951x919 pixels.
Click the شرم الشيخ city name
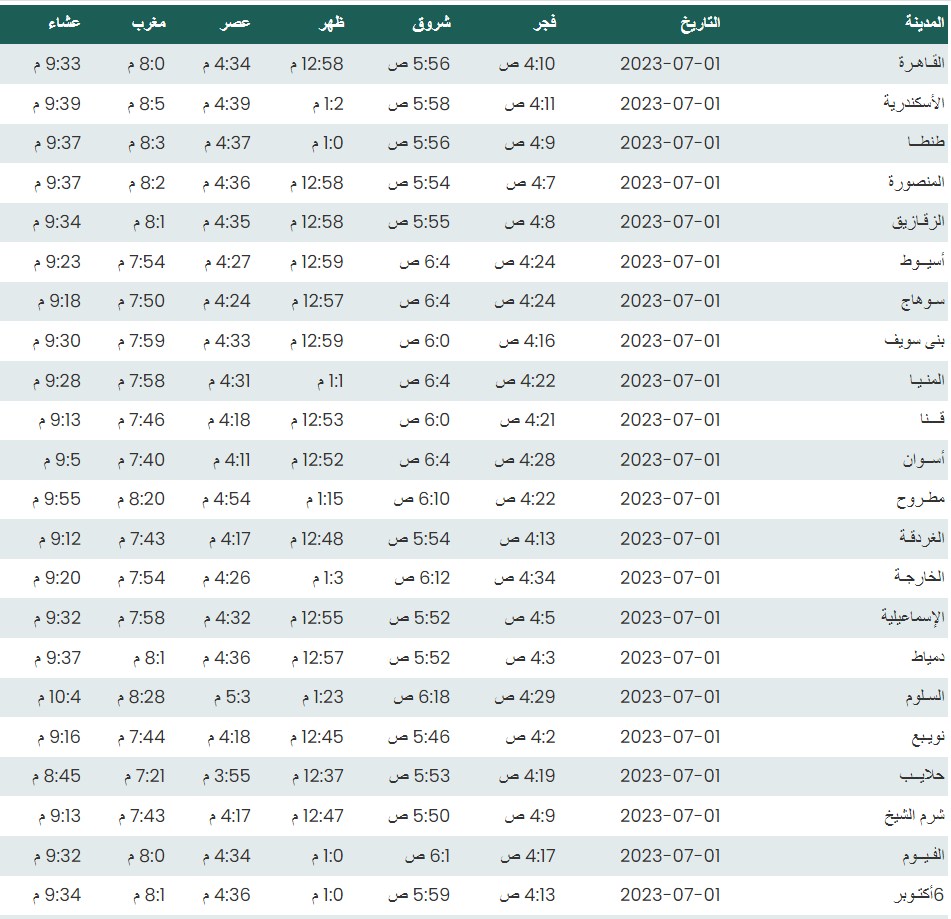(911, 816)
